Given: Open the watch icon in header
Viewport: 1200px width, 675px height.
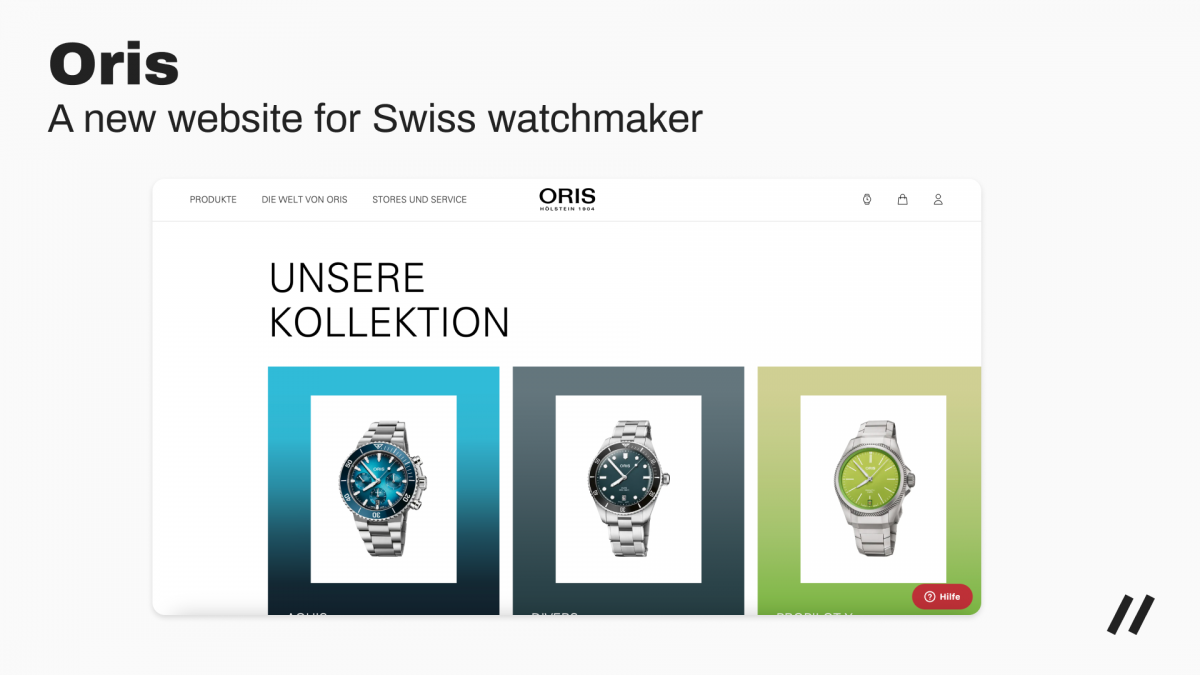Looking at the screenshot, I should [x=867, y=199].
